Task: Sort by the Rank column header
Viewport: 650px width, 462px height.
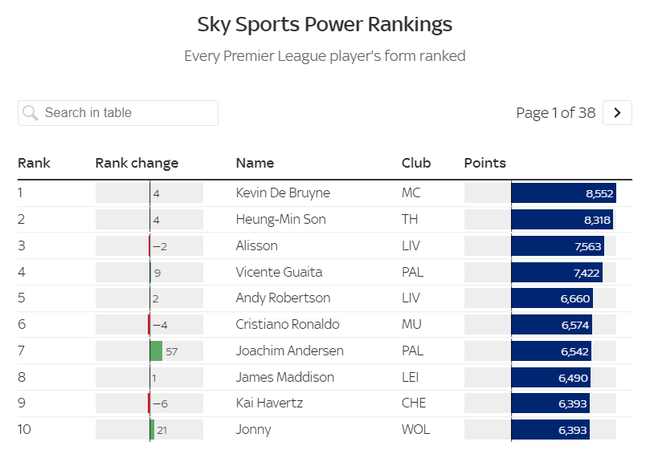Action: 34,163
